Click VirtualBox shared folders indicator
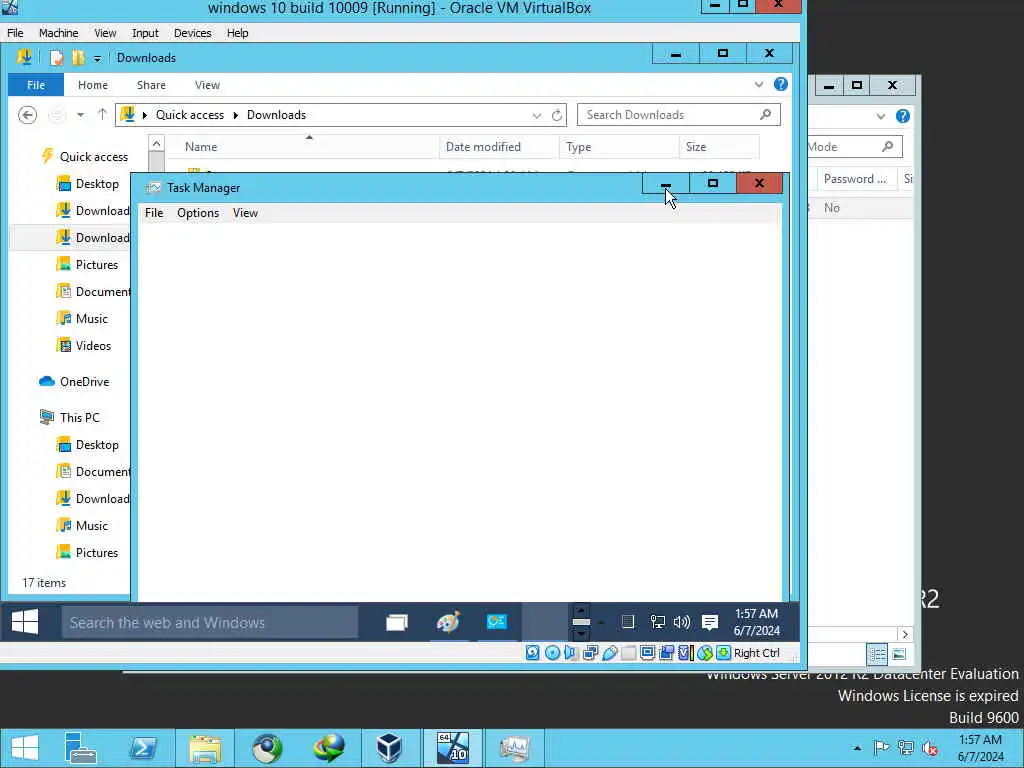The width and height of the screenshot is (1024, 768). (628, 652)
